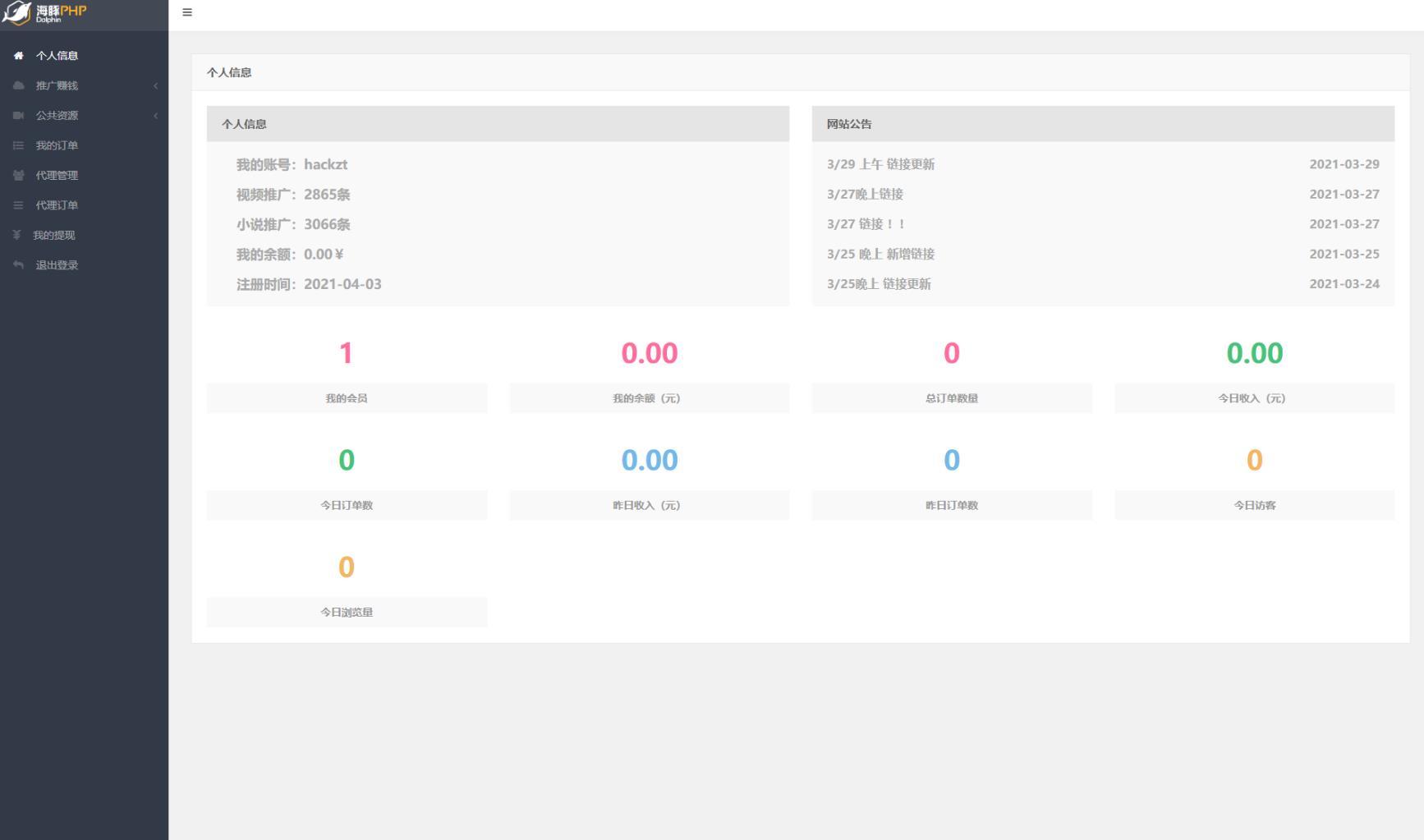Click the yen icon beside 我的提现

point(16,236)
